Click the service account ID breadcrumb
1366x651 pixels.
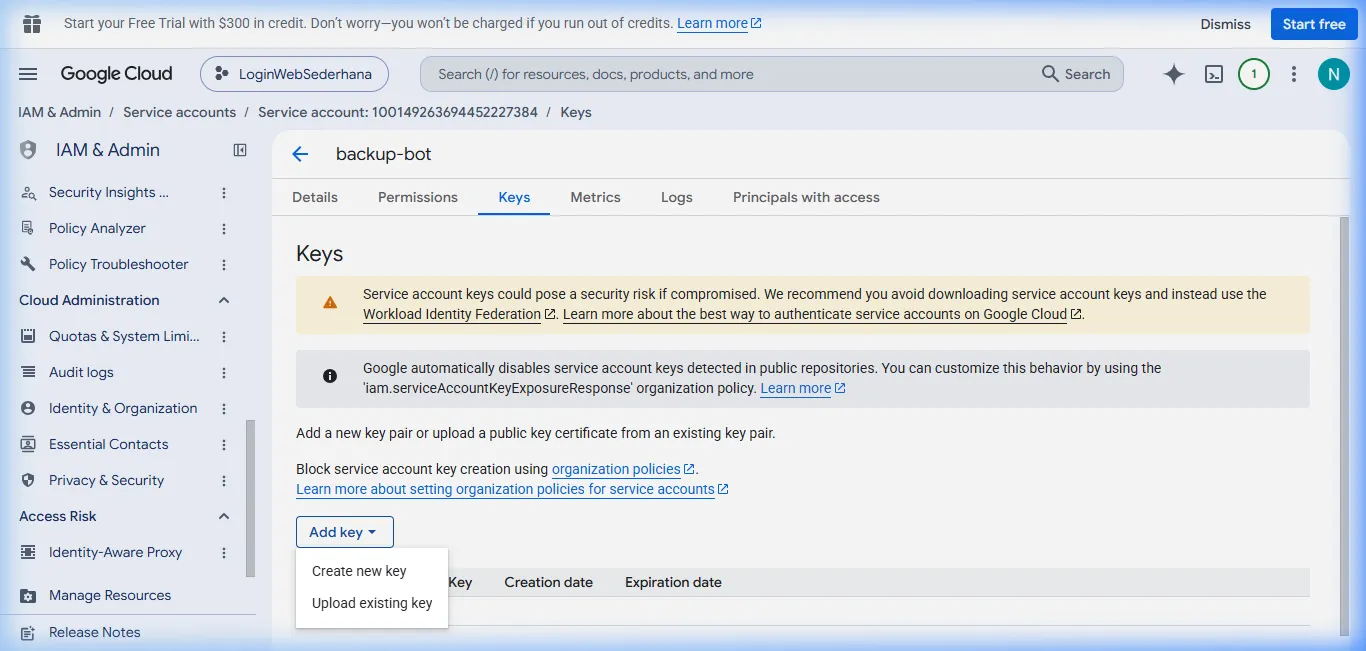398,112
